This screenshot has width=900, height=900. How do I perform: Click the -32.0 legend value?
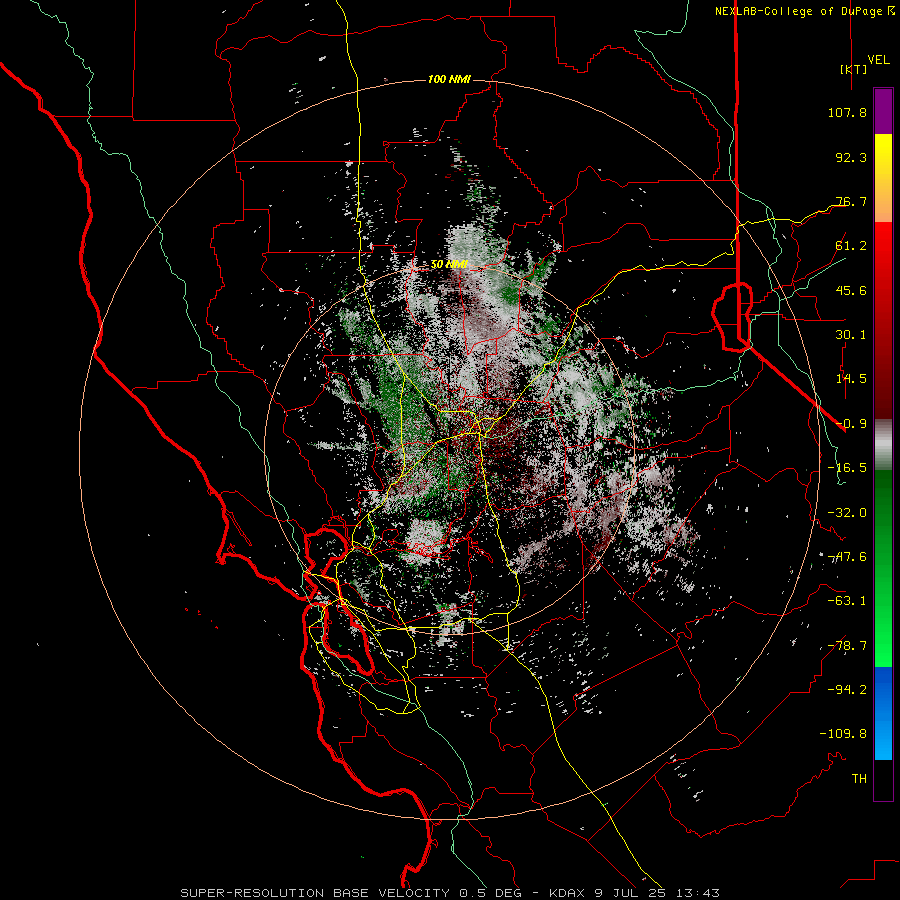(847, 513)
